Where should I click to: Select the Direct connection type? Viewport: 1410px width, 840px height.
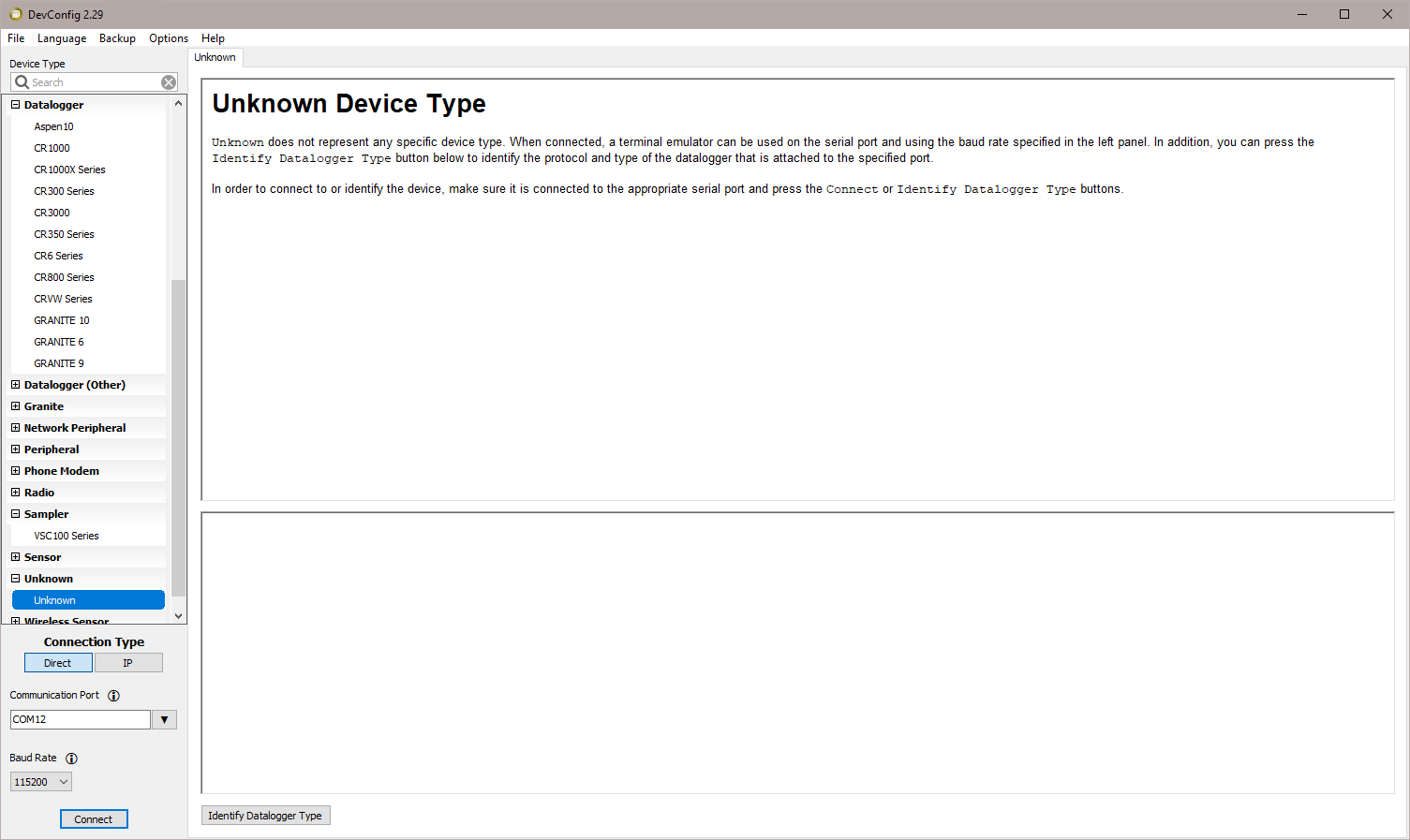point(58,662)
